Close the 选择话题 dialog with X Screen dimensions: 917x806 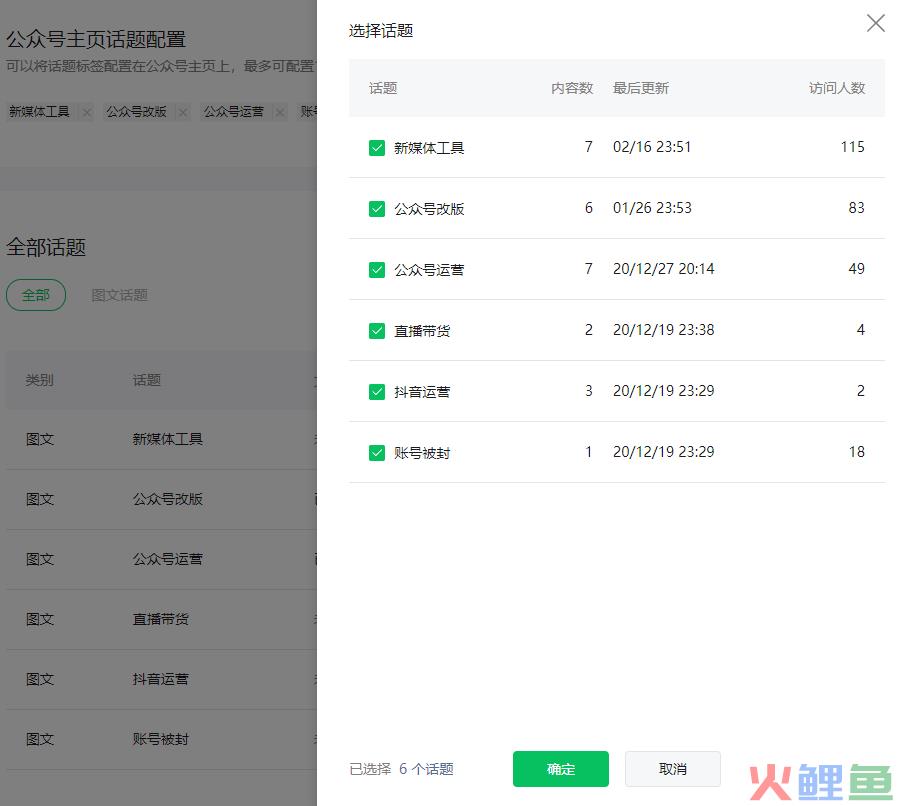point(875,23)
